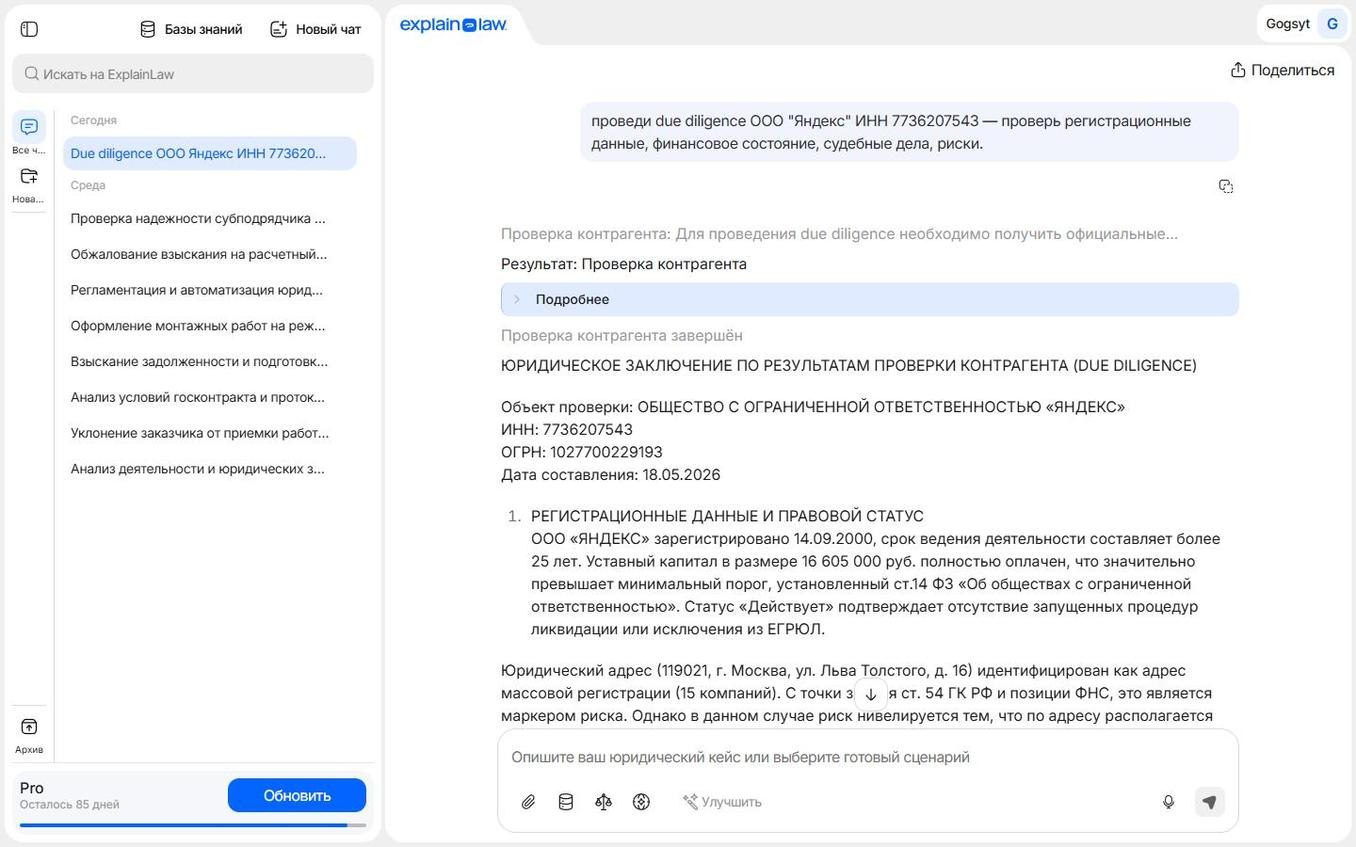This screenshot has height=847, width=1356.
Task: Click the Проверка контрагента reasoning line
Action: pyautogui.click(x=839, y=234)
